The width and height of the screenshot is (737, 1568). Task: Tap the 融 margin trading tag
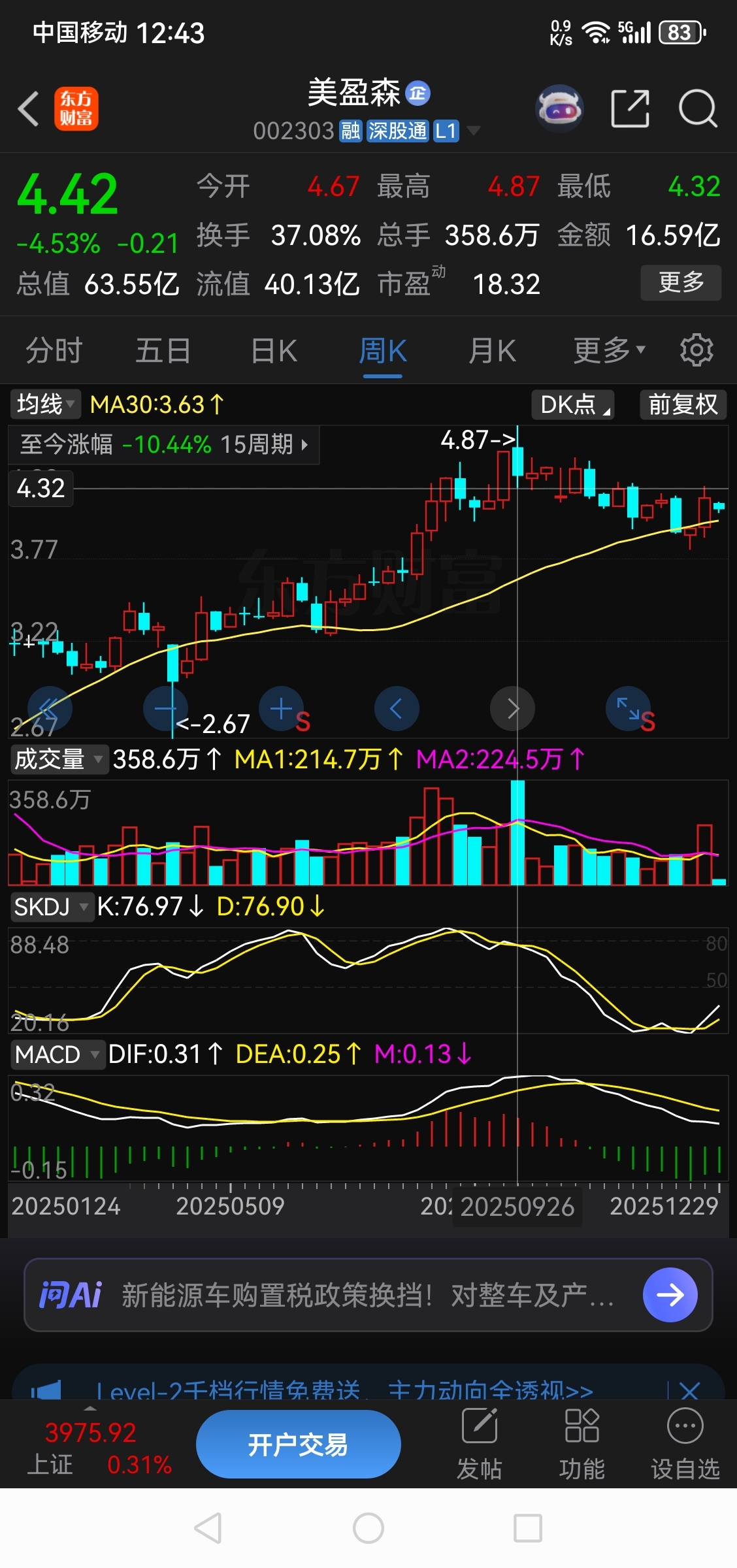351,131
